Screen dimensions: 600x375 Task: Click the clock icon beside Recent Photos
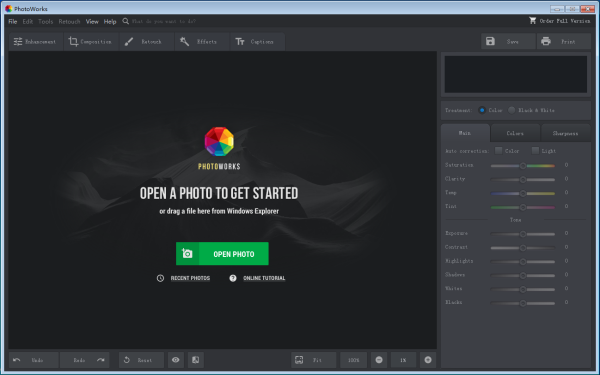pos(160,278)
